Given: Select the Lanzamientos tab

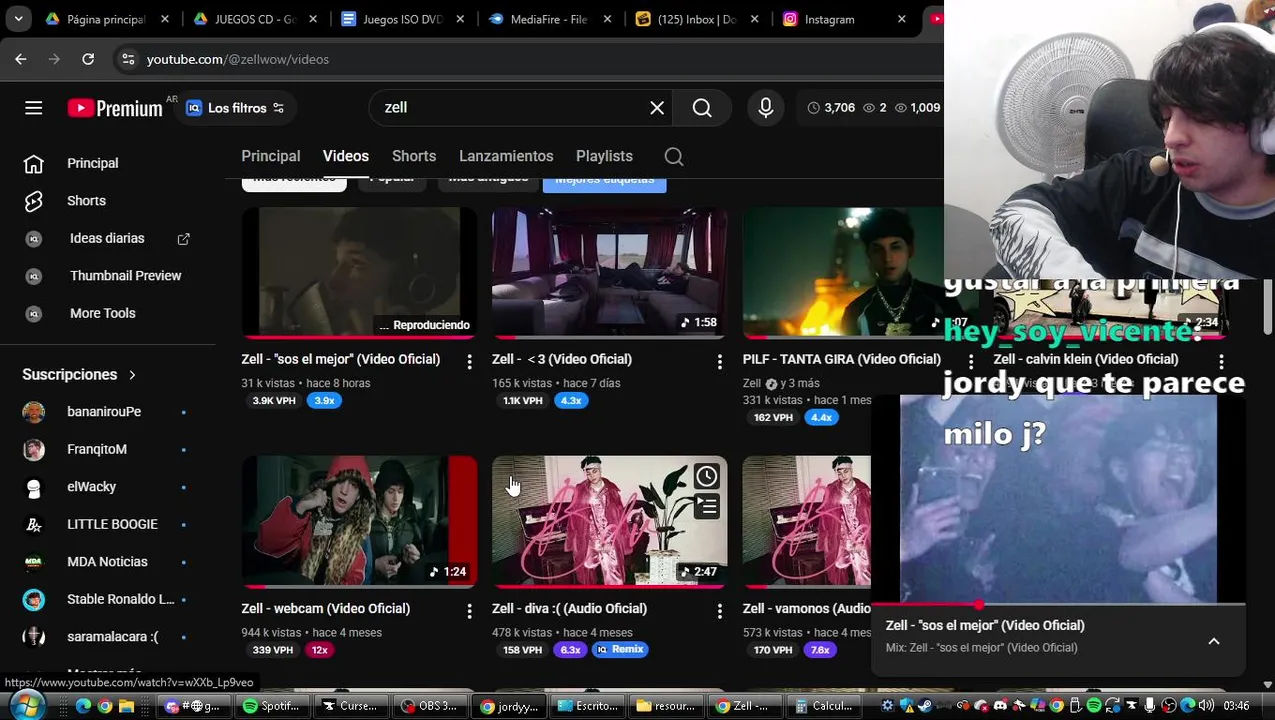Looking at the screenshot, I should (506, 156).
